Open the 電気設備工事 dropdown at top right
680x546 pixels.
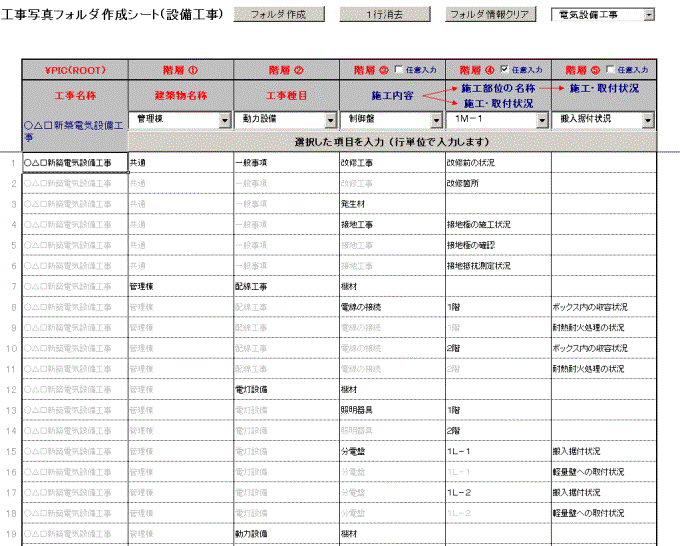(x=649, y=15)
